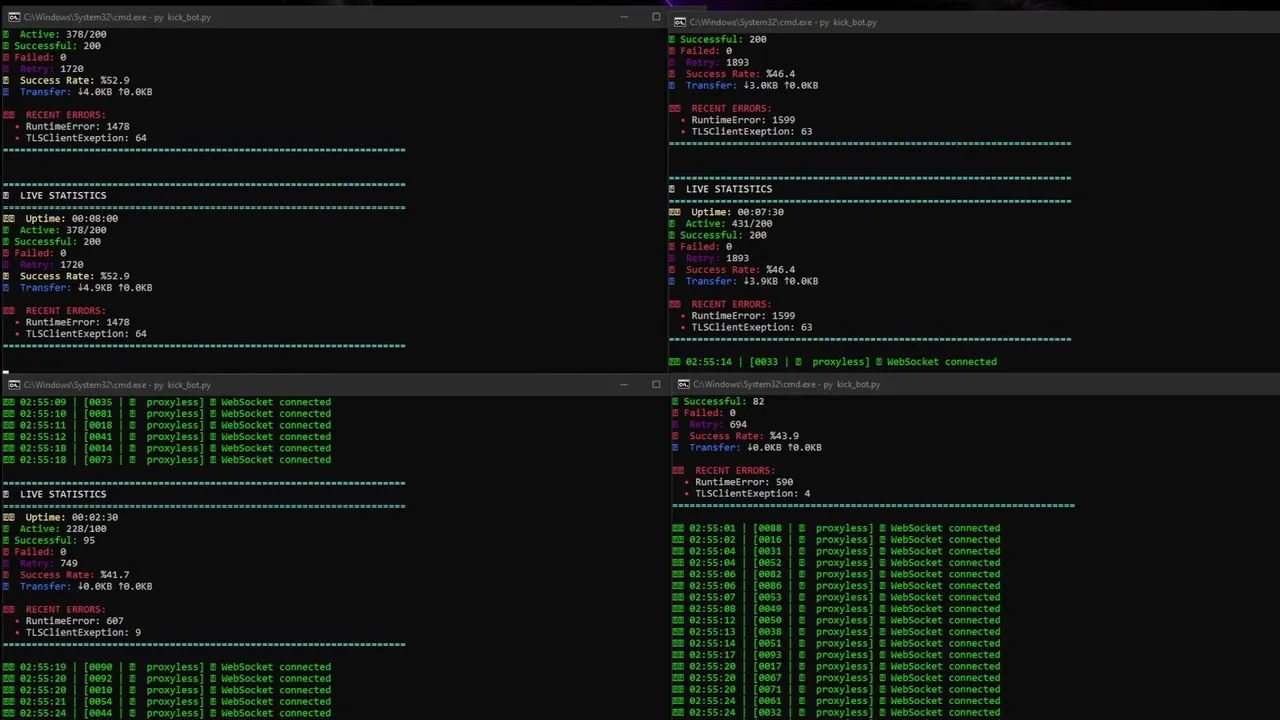Click the log line for bot [0093]
This screenshot has width=1280, height=720.
point(836,655)
